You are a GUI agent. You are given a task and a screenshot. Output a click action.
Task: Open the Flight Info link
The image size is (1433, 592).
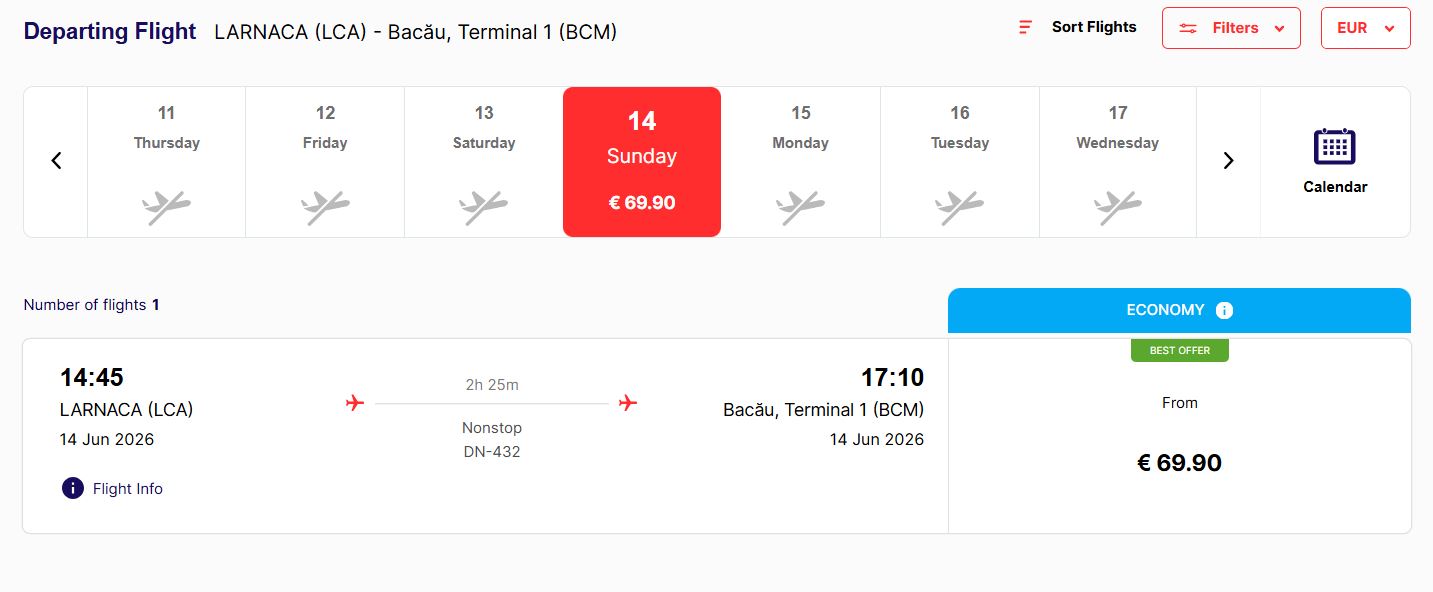click(x=127, y=488)
